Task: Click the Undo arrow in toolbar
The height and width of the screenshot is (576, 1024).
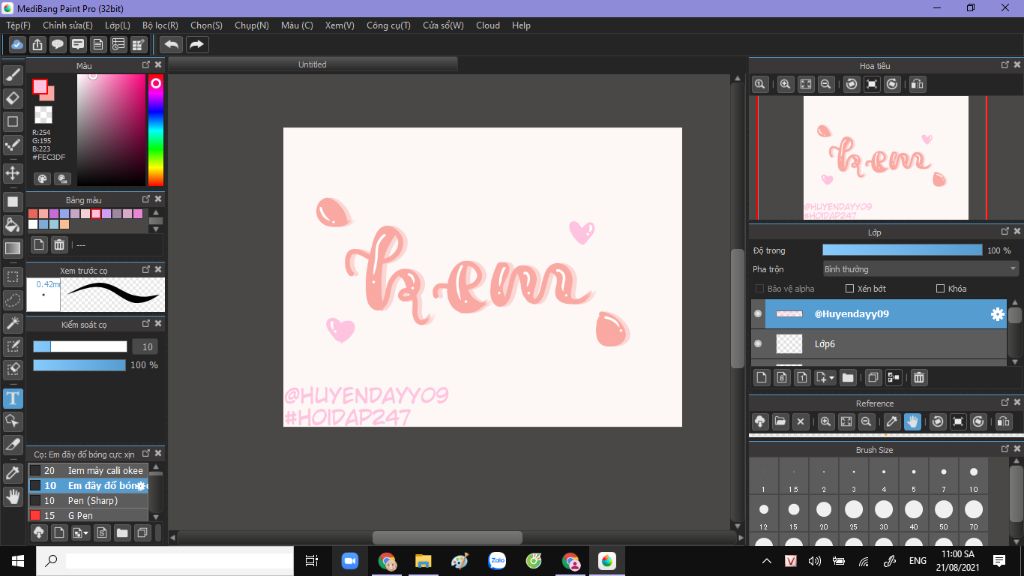Action: (x=171, y=44)
